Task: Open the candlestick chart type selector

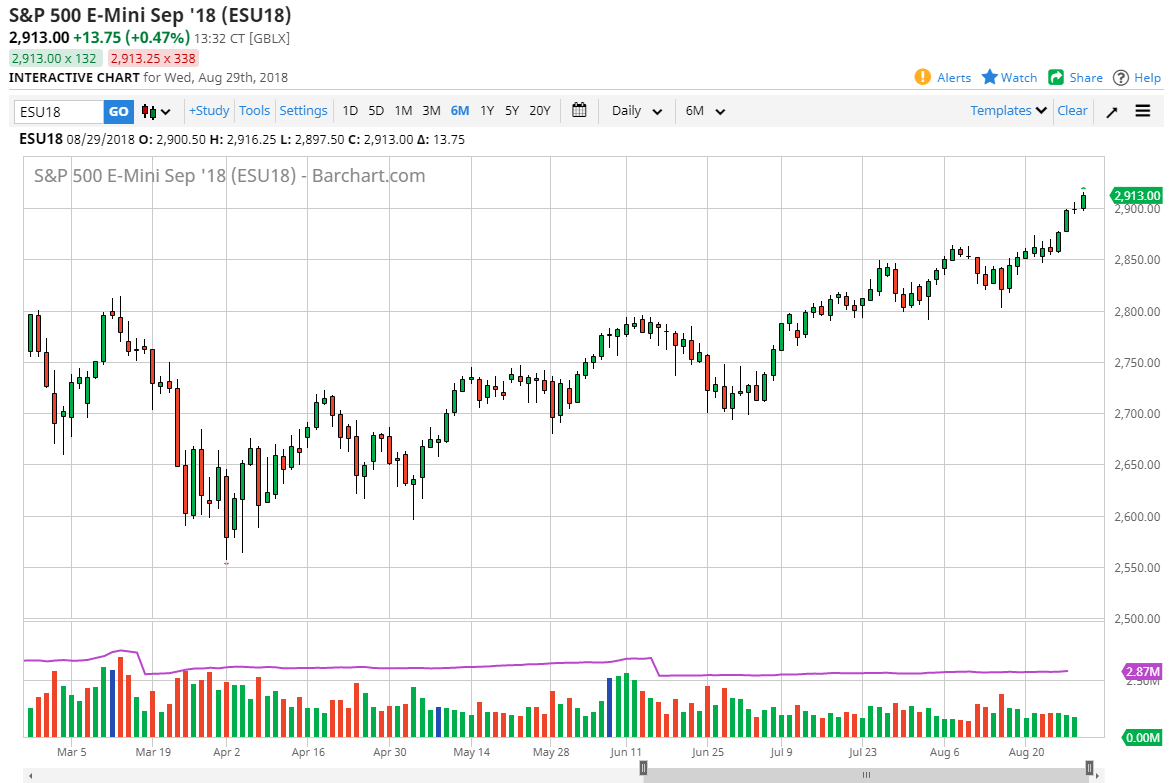Action: 156,111
